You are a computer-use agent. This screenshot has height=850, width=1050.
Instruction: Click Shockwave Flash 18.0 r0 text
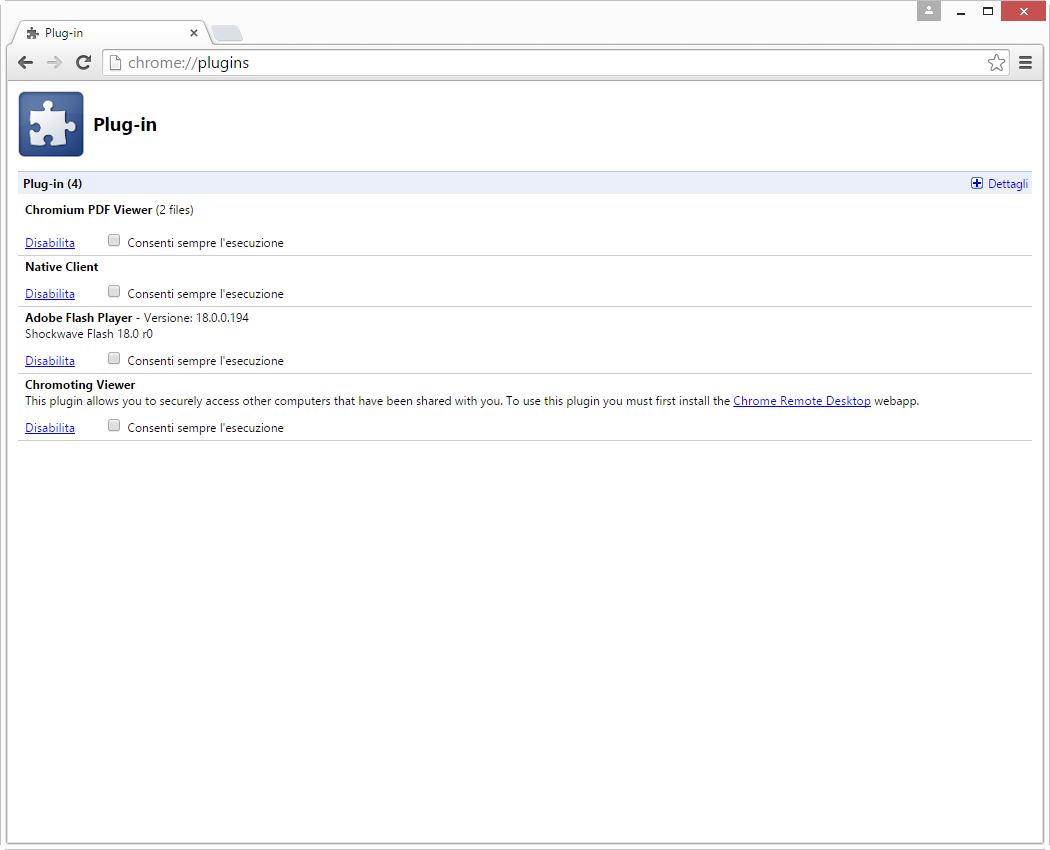coord(88,334)
